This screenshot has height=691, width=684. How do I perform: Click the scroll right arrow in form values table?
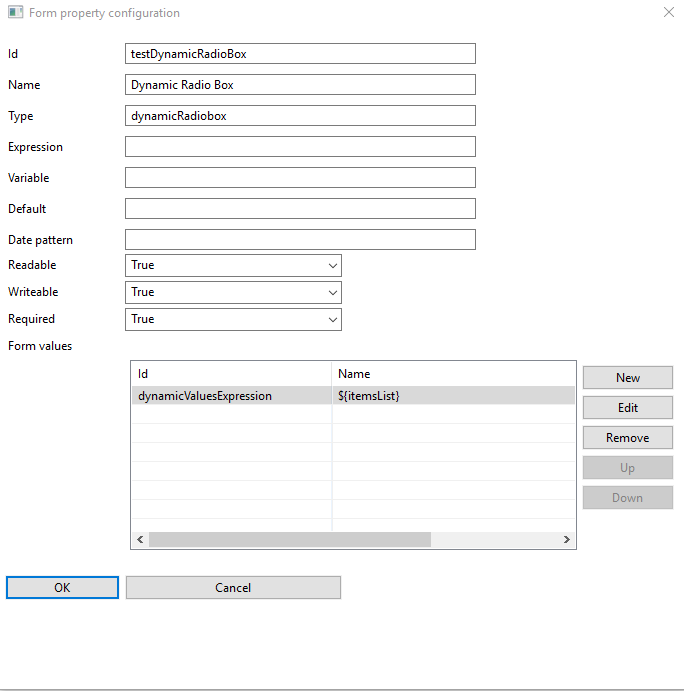click(567, 539)
